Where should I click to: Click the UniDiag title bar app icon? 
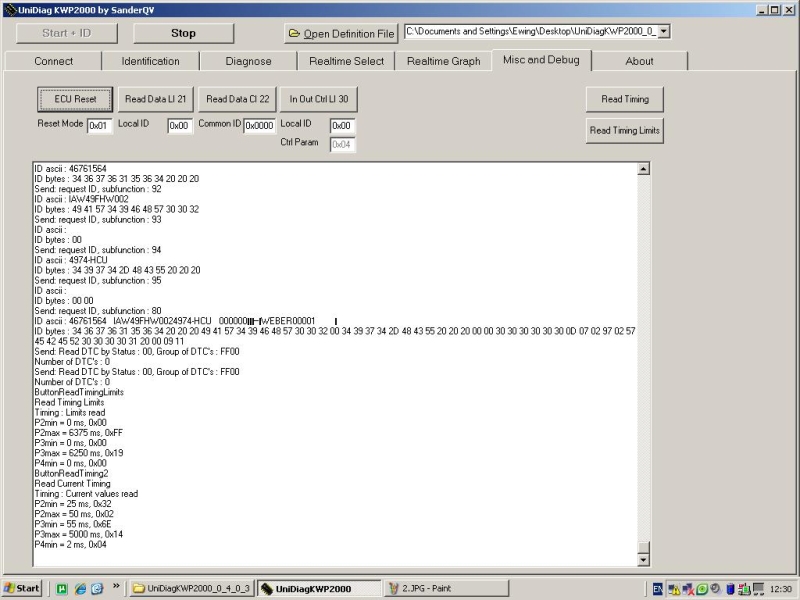[9, 8]
